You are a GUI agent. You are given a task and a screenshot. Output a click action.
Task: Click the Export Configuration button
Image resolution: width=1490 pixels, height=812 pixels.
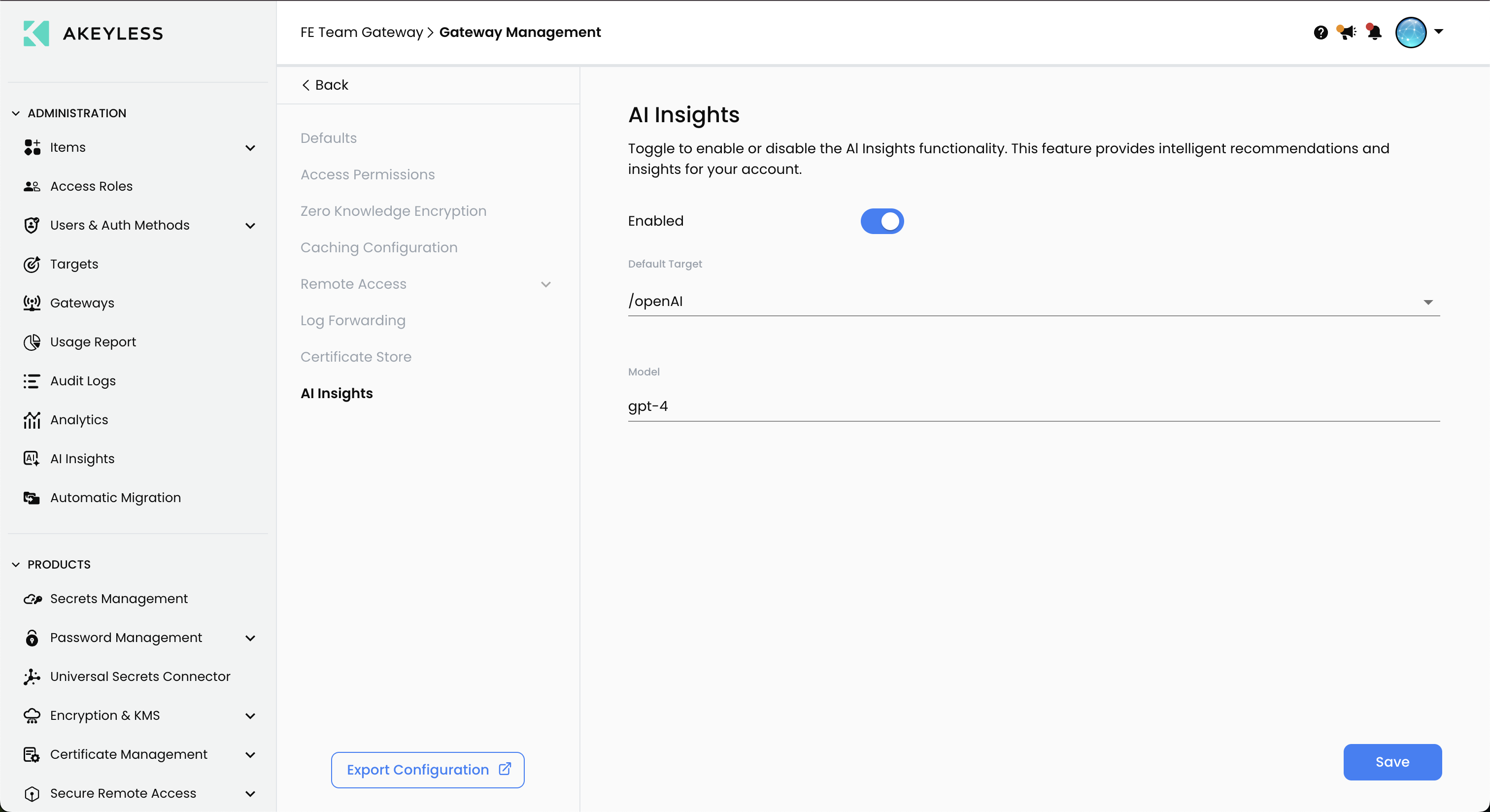[x=428, y=769]
